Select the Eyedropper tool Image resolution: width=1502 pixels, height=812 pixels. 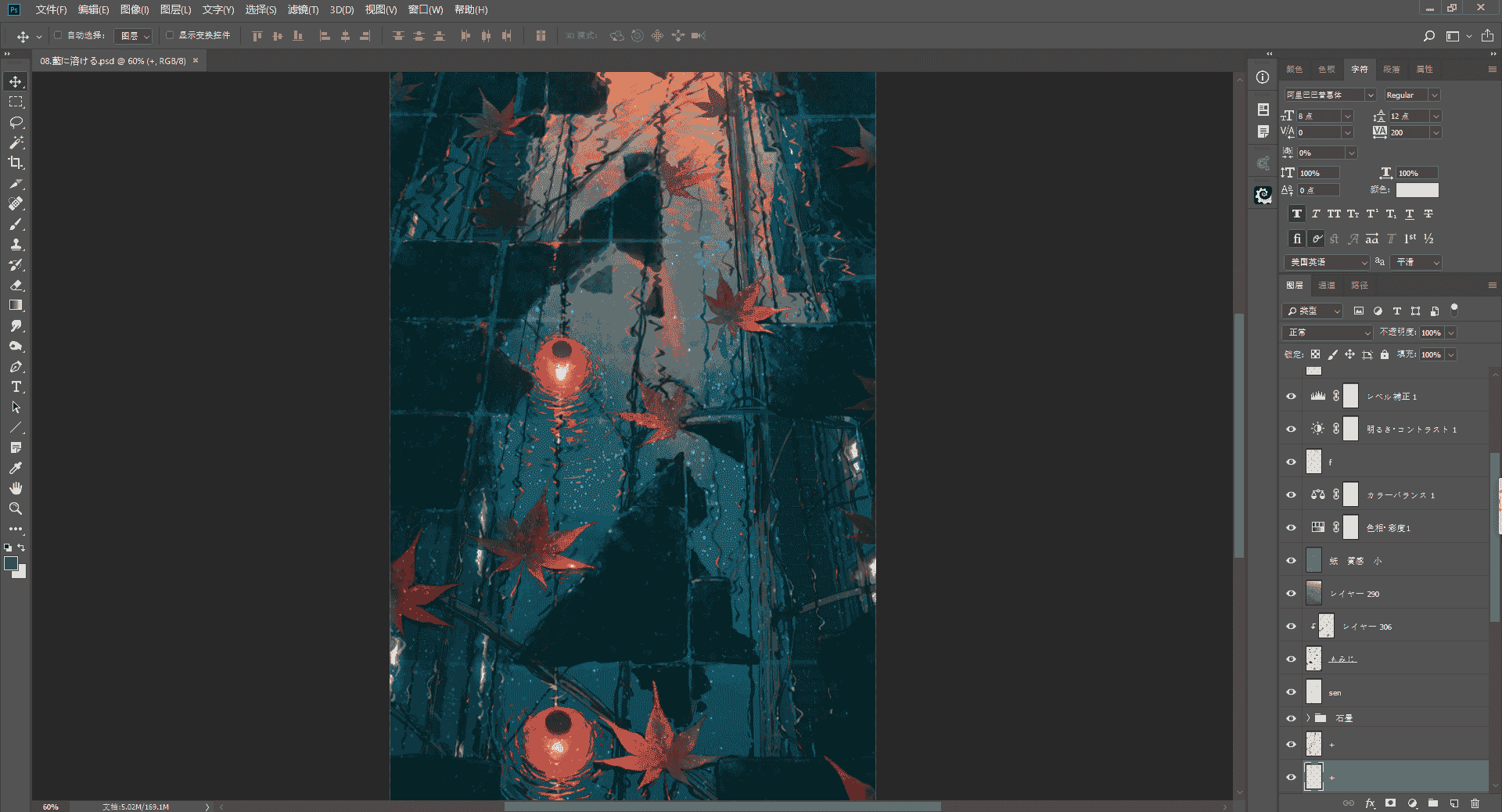tap(16, 468)
